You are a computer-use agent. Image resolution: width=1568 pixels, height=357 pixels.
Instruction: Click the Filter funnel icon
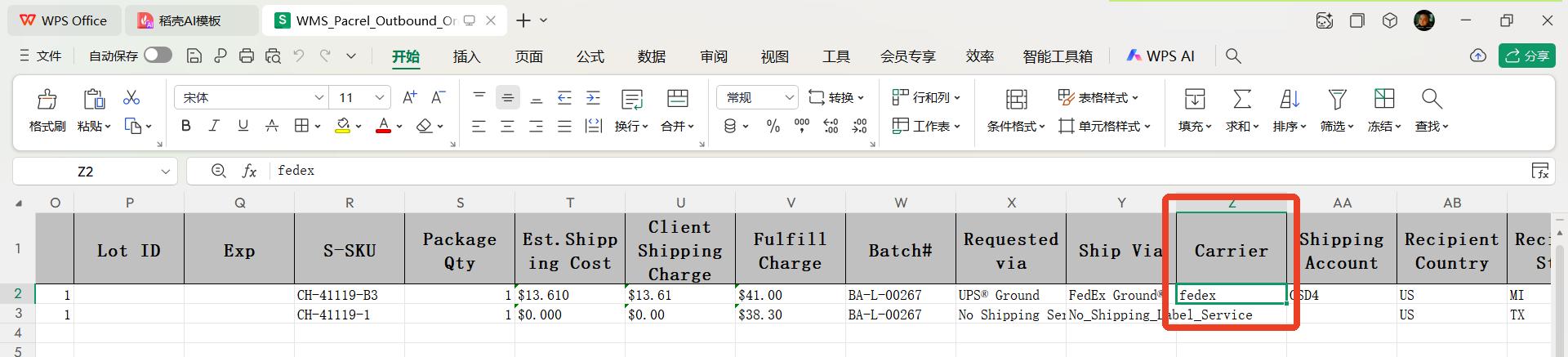pyautogui.click(x=1337, y=100)
